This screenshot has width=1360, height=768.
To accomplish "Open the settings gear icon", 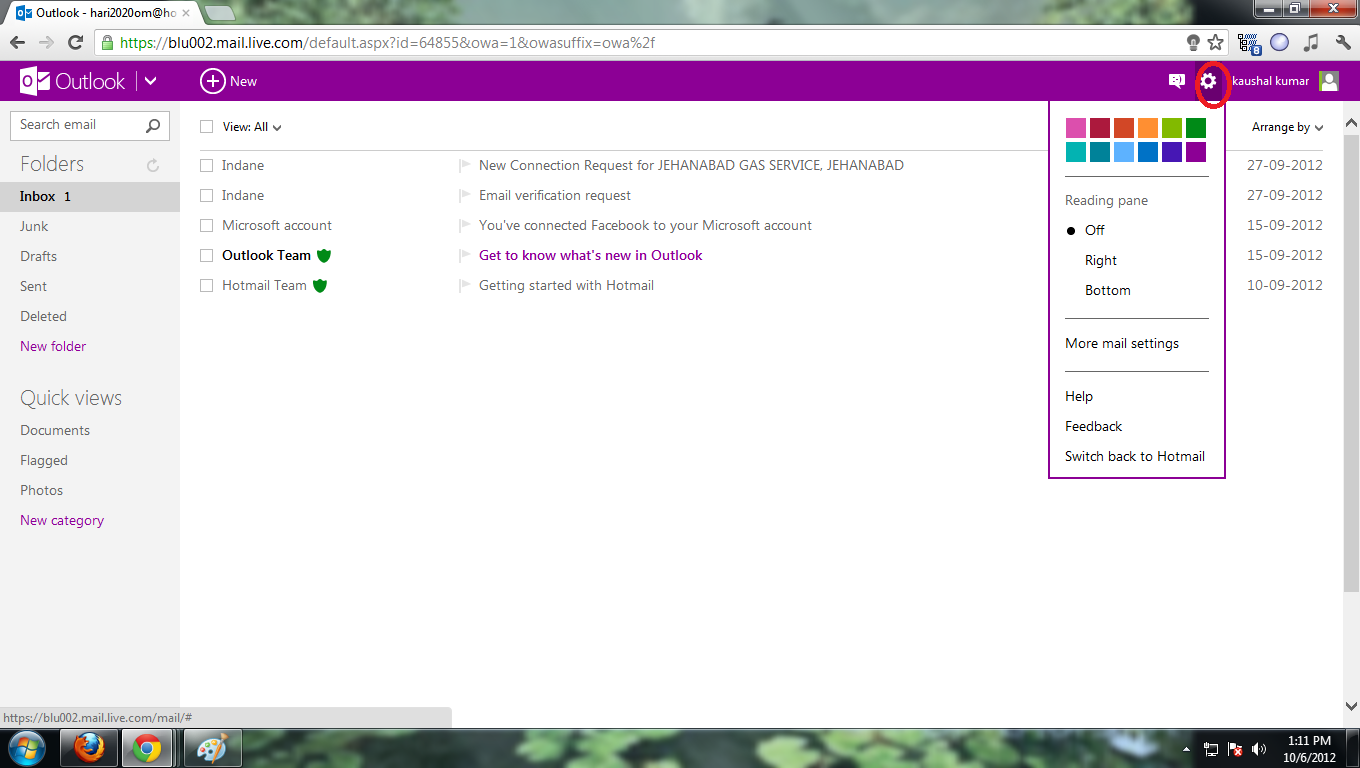I will pos(1209,81).
